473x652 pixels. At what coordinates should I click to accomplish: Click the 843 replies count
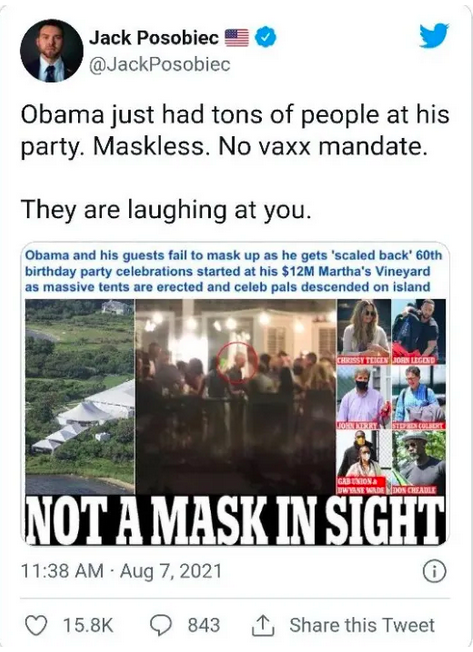(204, 625)
